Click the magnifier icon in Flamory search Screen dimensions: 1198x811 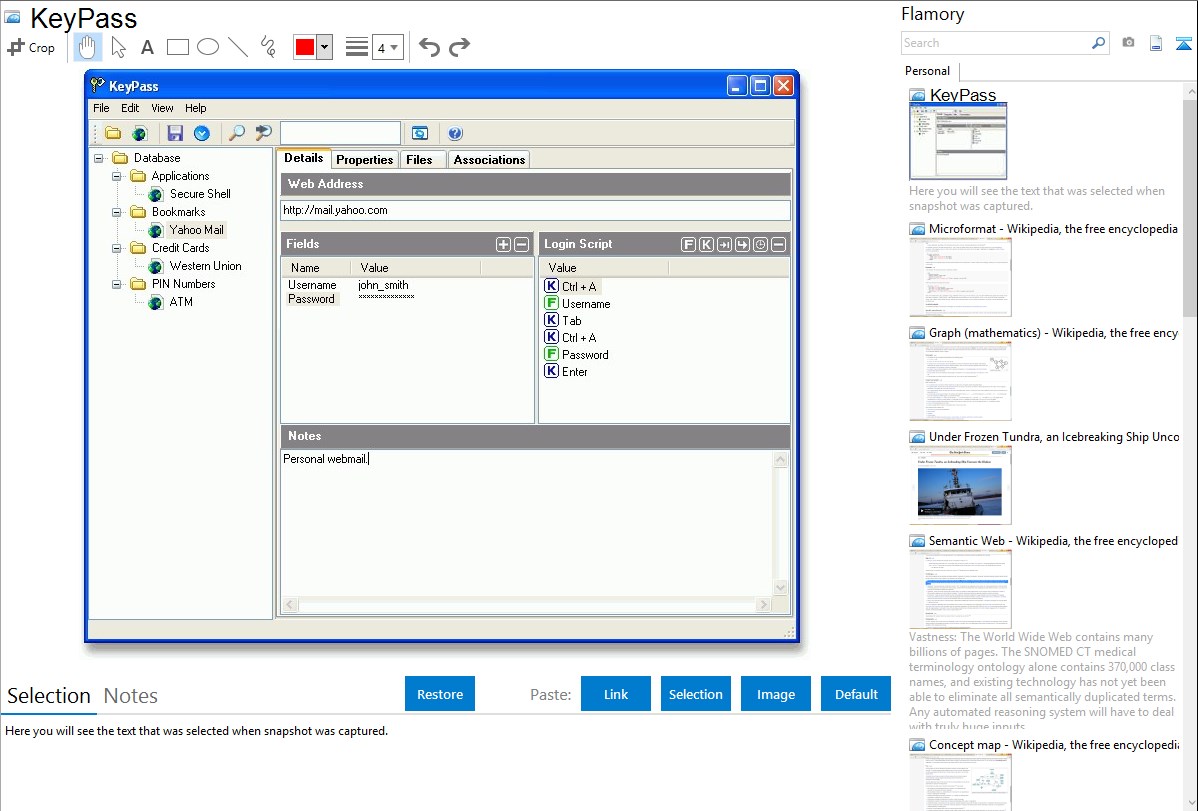(1099, 43)
